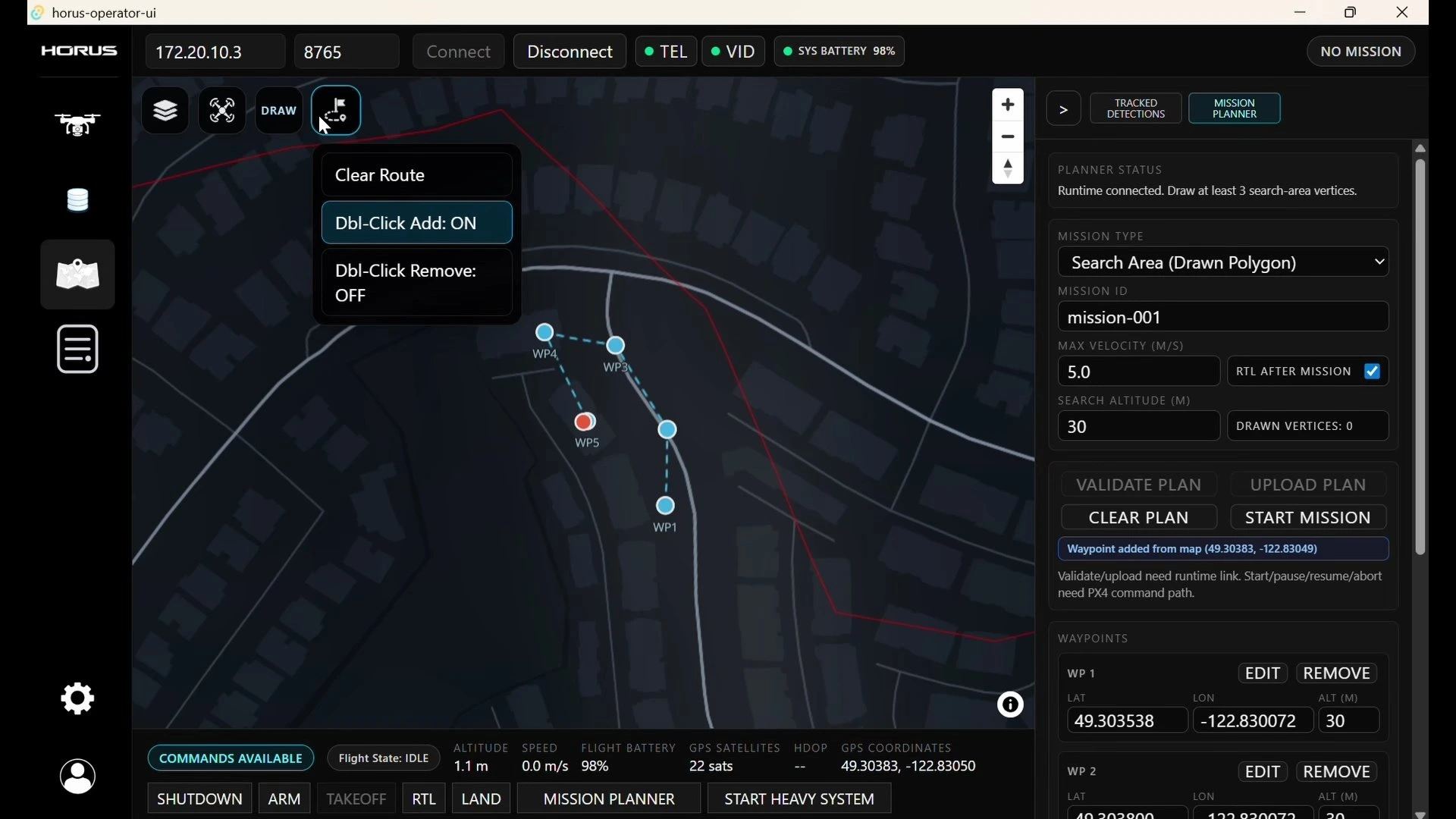Click the right panel scrollbar thumb
Image resolution: width=1456 pixels, height=819 pixels.
coord(1420,356)
